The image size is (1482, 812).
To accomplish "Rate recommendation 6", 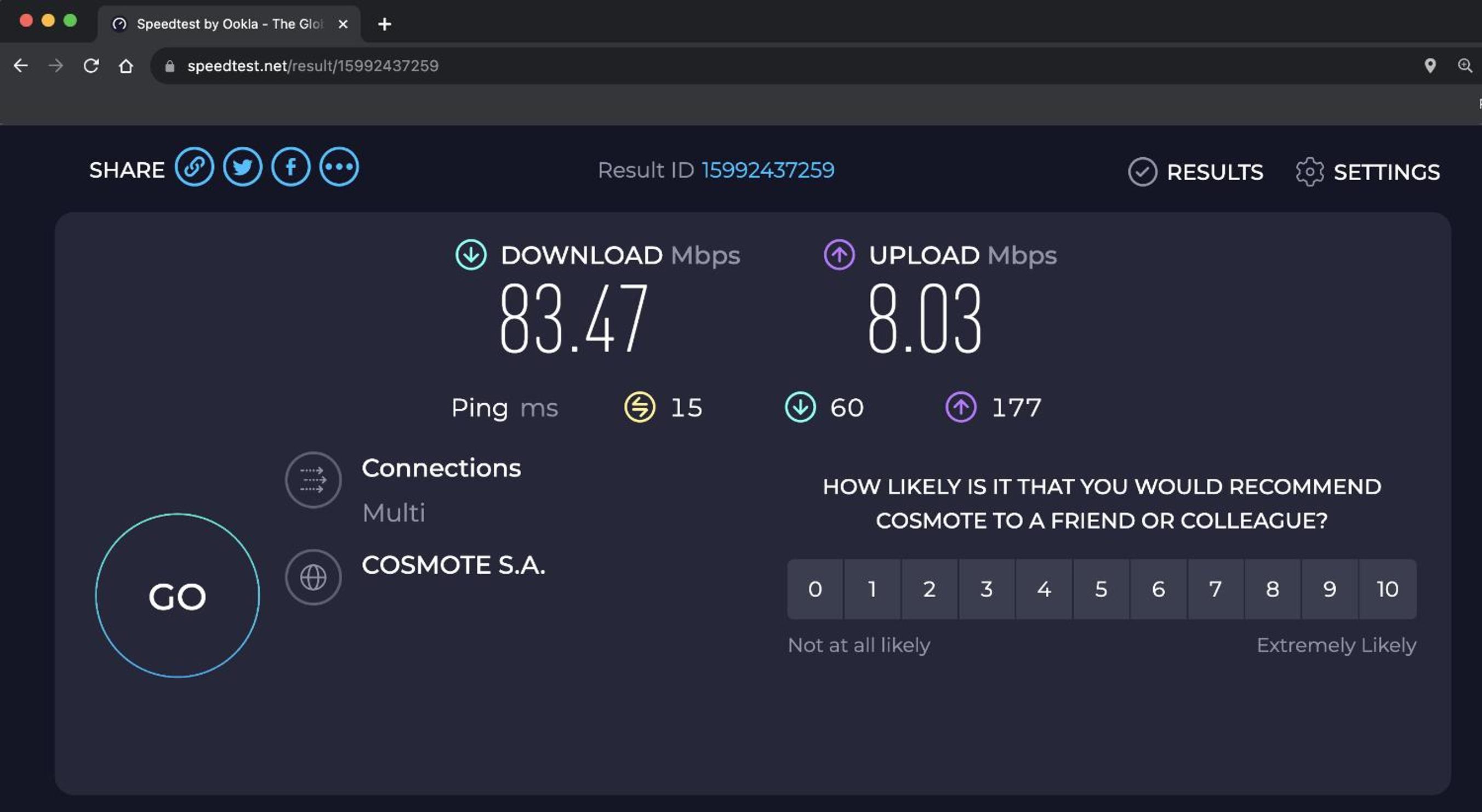I will [x=1159, y=589].
